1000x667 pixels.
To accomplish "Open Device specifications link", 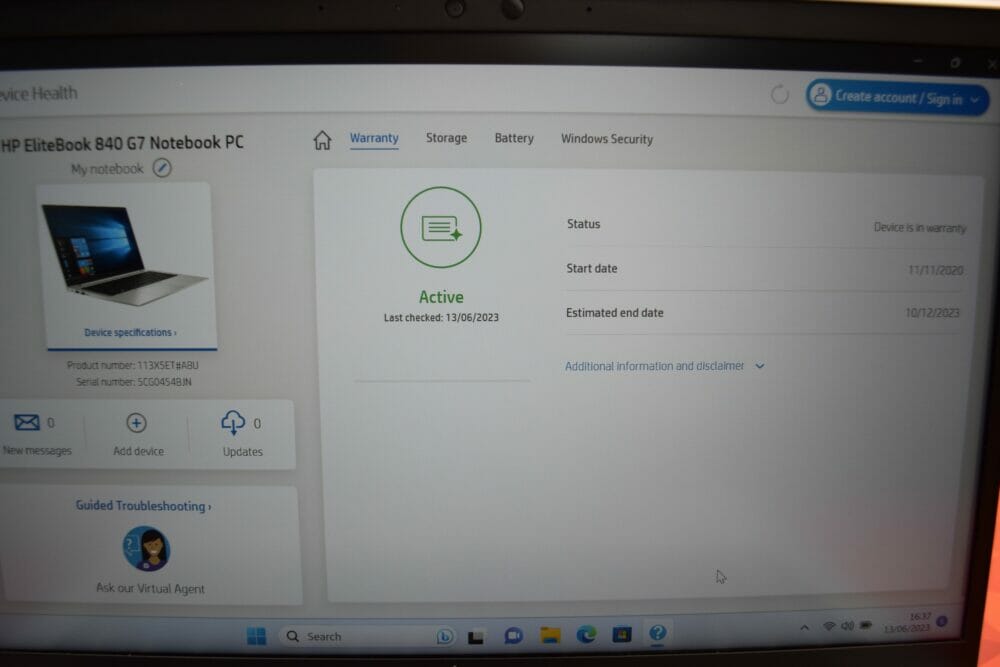I will pos(130,332).
